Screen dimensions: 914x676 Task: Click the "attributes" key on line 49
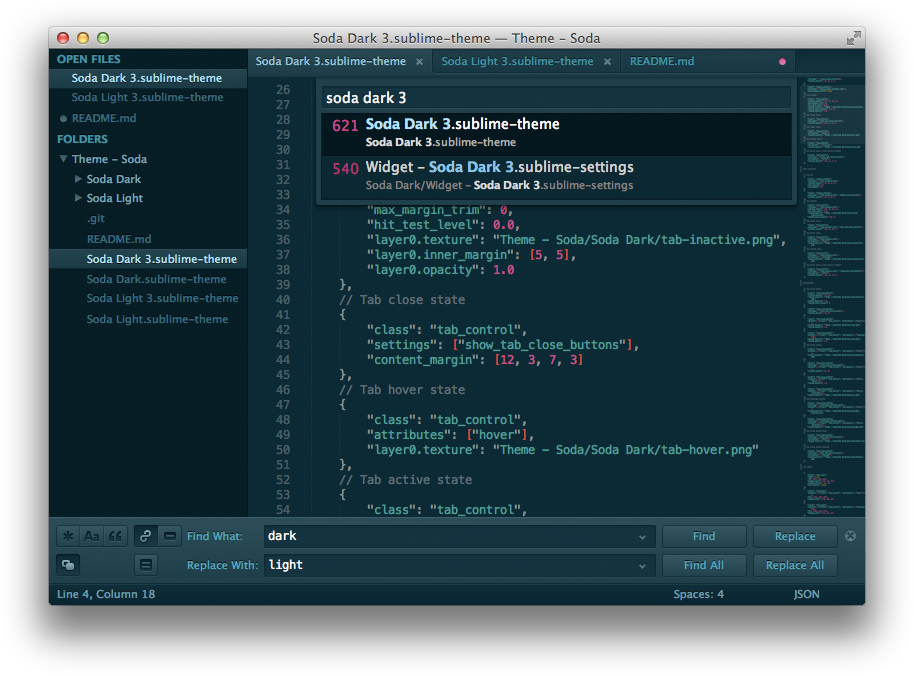pos(409,435)
